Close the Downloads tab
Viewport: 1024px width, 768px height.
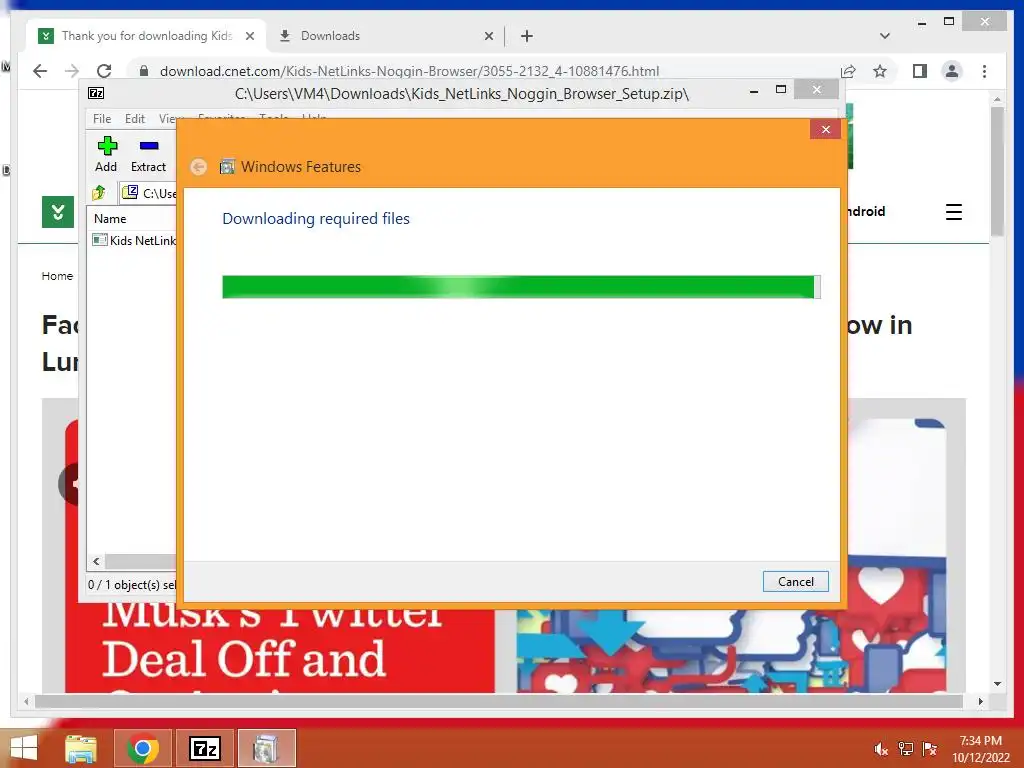pyautogui.click(x=488, y=37)
